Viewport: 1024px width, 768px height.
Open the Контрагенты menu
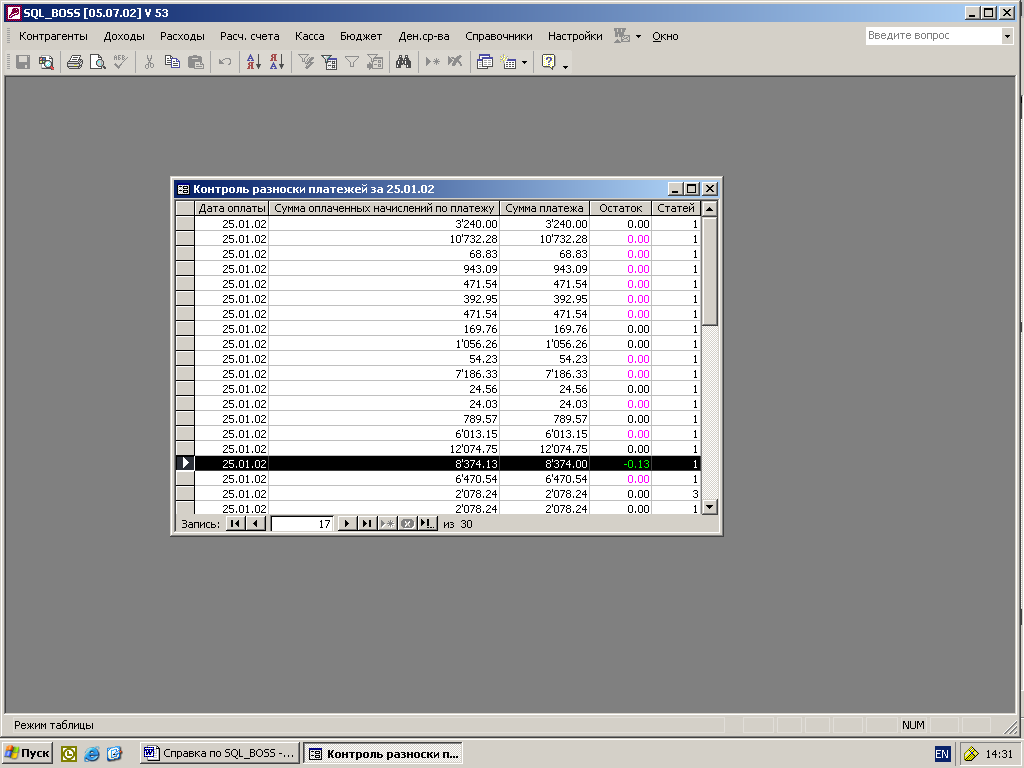coord(53,36)
